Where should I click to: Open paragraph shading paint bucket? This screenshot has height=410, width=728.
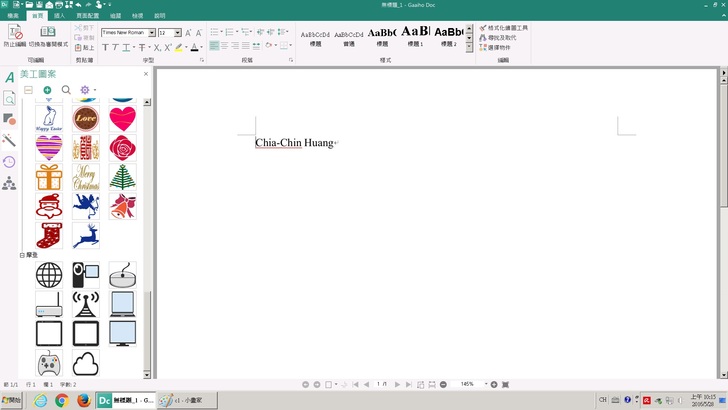click(269, 46)
